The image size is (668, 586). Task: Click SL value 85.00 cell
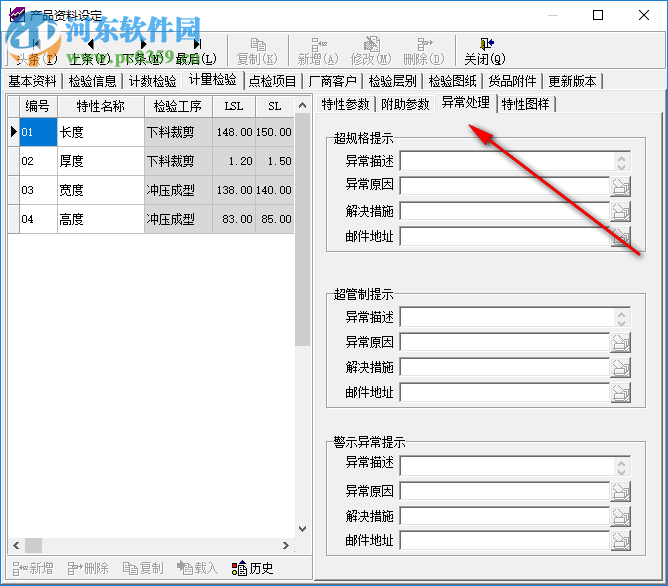pyautogui.click(x=275, y=219)
